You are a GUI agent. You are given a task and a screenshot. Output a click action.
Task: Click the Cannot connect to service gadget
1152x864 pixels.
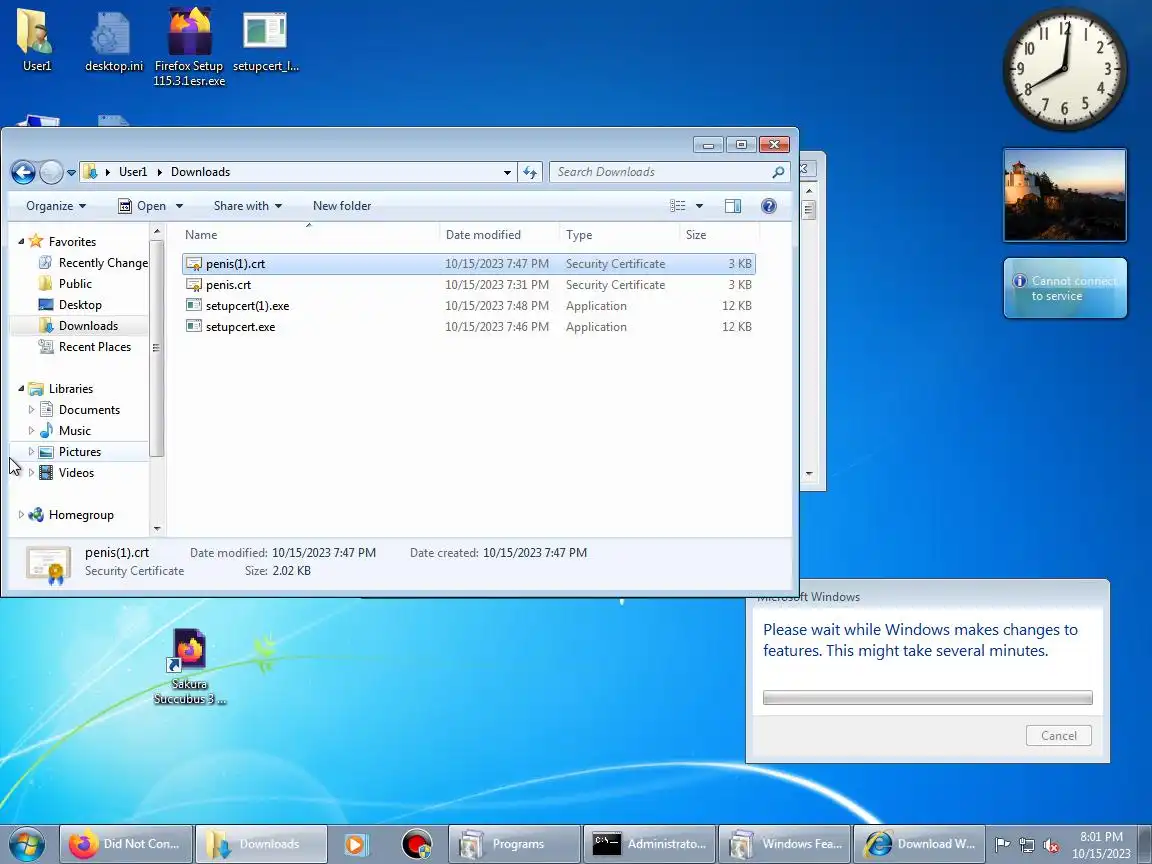pos(1065,288)
